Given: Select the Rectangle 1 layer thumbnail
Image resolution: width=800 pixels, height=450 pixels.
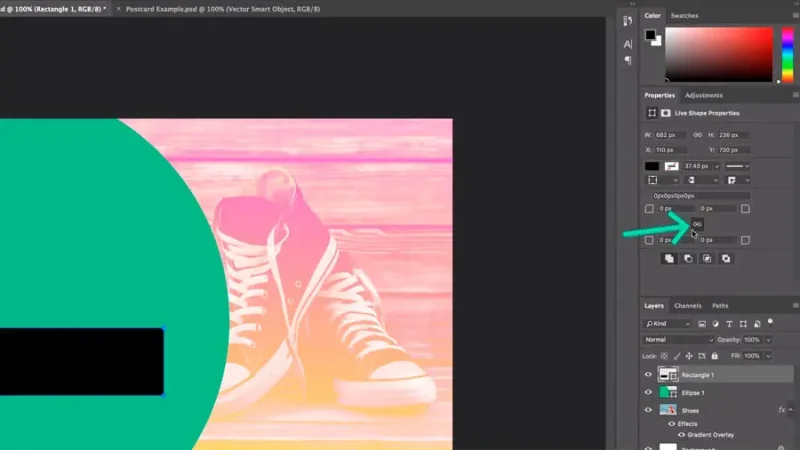Looking at the screenshot, I should [667, 375].
